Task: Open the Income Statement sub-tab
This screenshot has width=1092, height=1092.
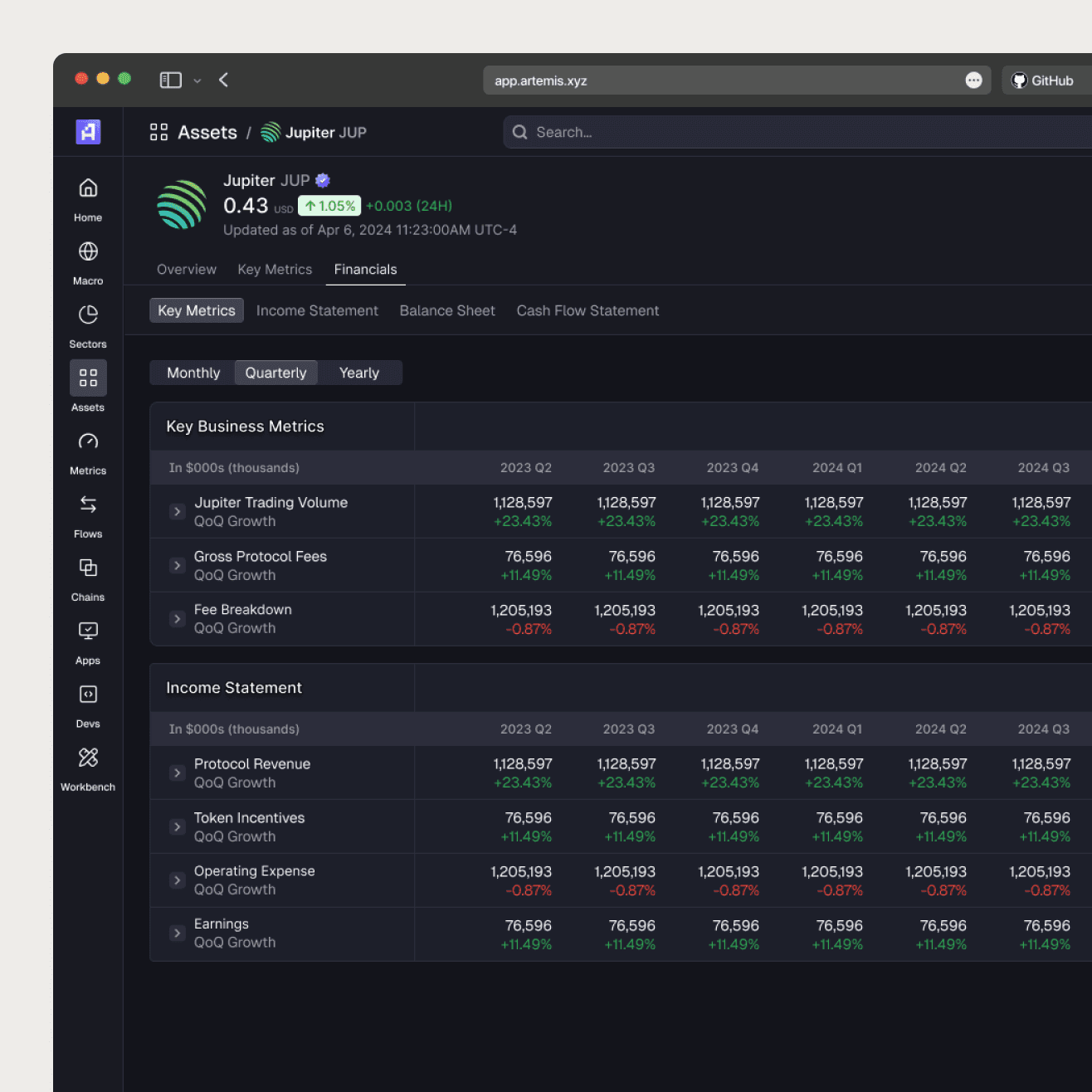Action: click(317, 310)
